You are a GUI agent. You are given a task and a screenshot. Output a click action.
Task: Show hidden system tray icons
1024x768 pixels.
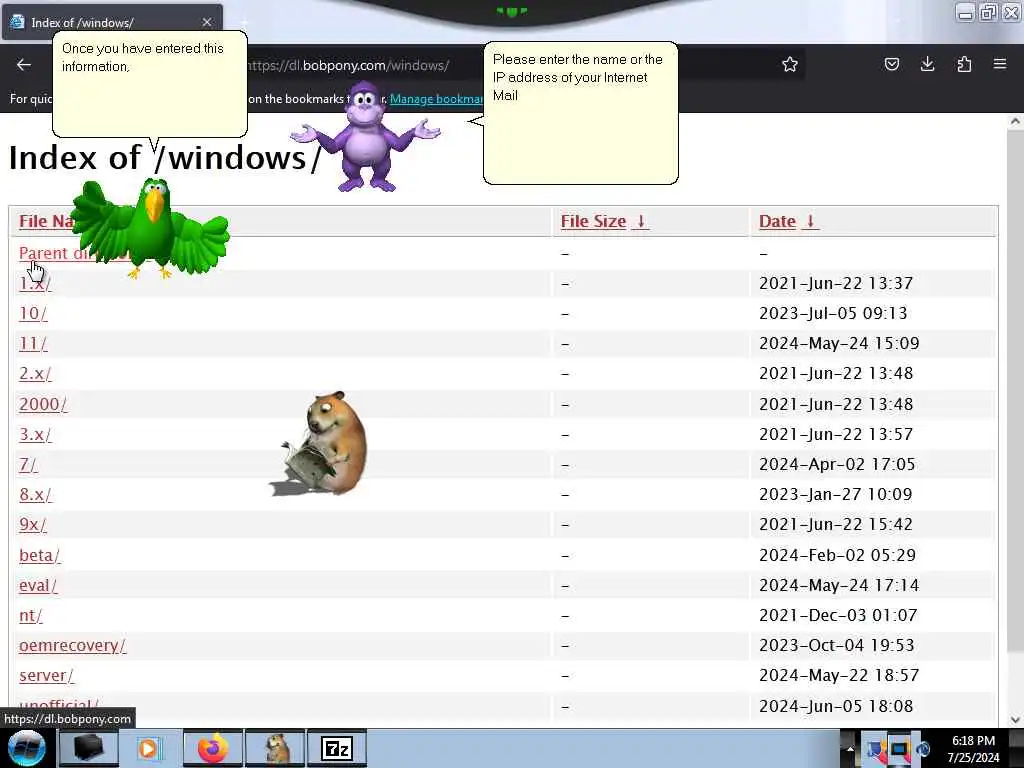coord(850,749)
